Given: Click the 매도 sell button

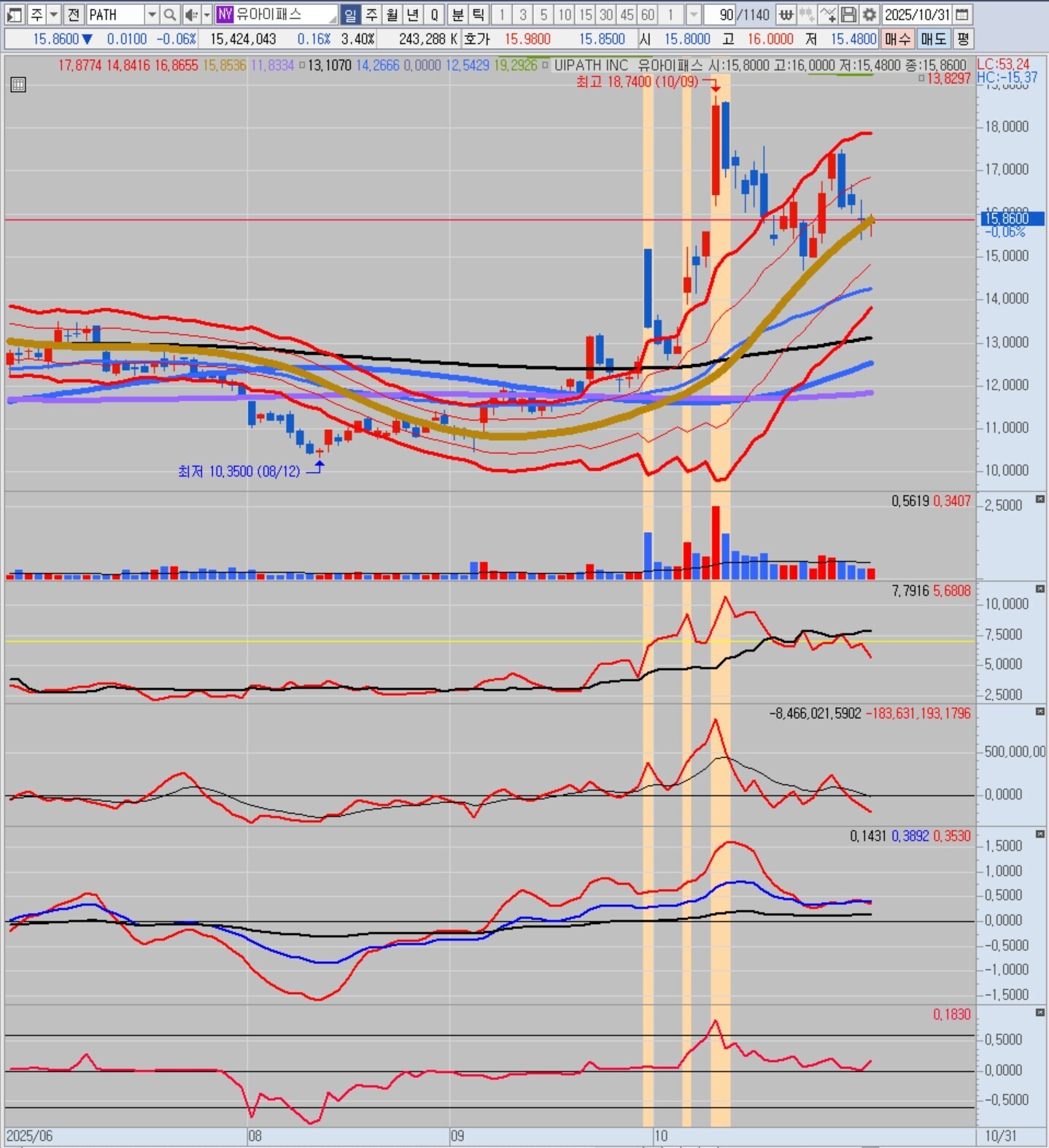Looking at the screenshot, I should [933, 39].
